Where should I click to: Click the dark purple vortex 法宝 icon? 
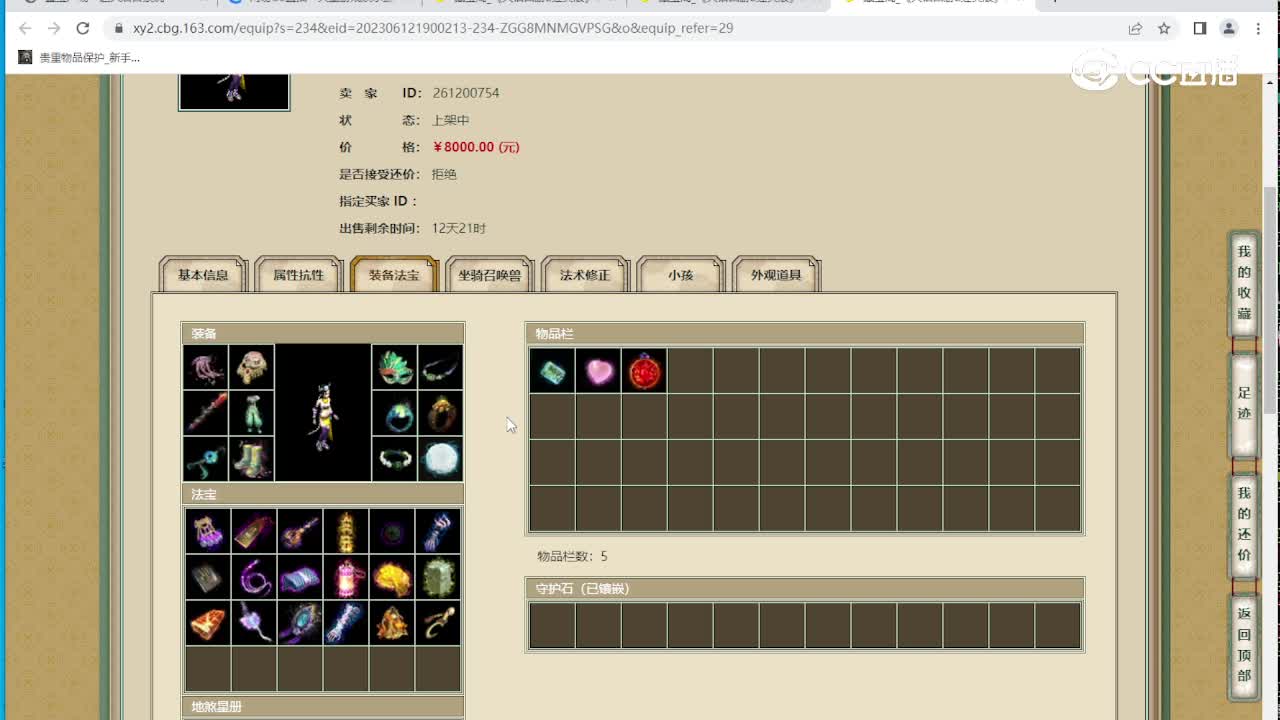click(x=392, y=531)
